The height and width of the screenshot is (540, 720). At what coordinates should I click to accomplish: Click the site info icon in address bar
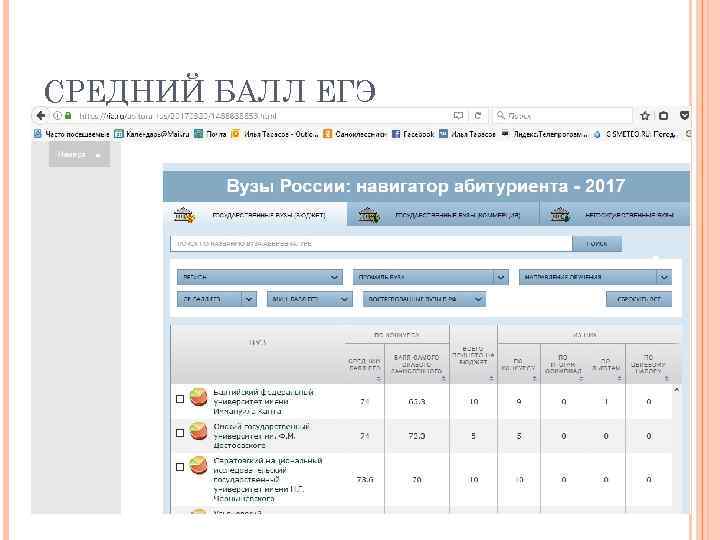(x=57, y=116)
